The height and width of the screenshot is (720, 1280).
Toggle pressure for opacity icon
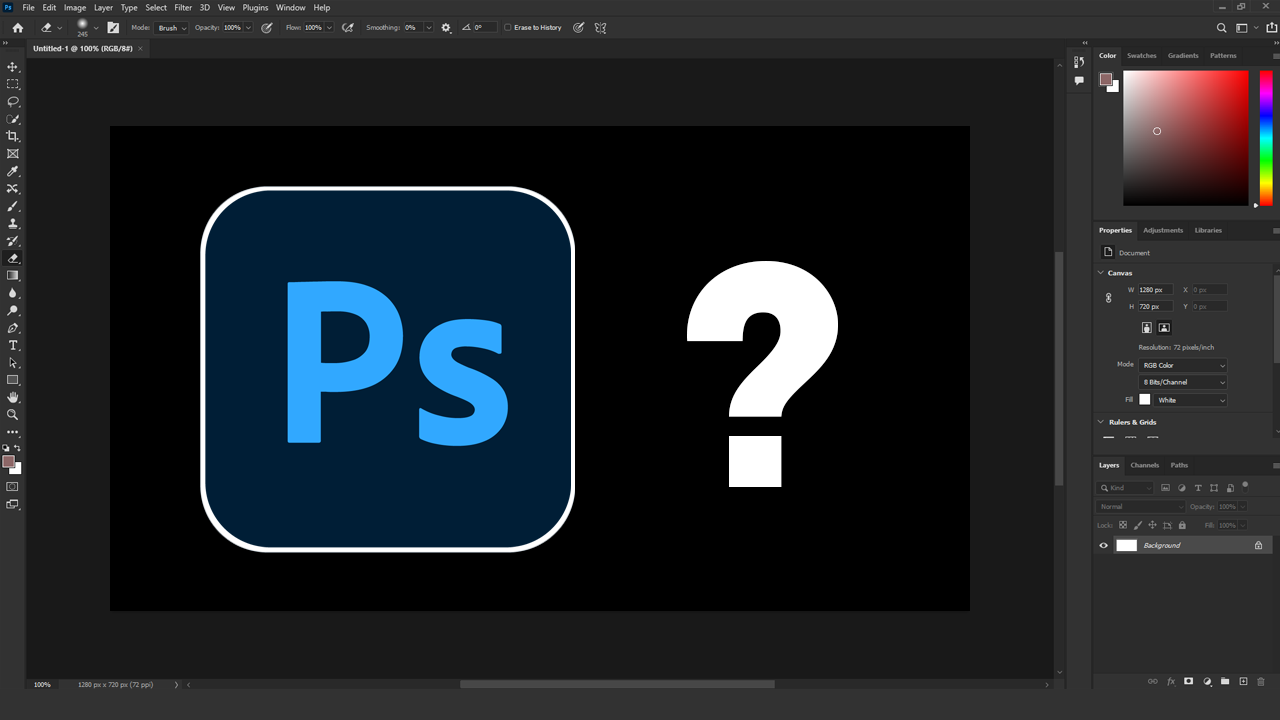pyautogui.click(x=267, y=28)
